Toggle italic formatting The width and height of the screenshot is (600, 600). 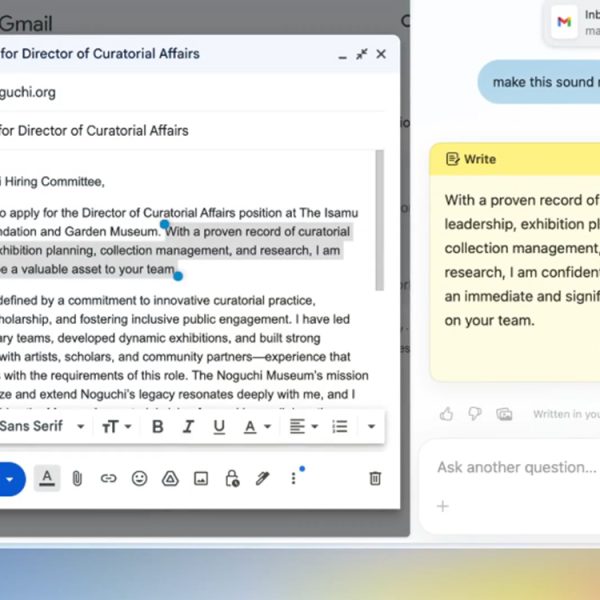pos(188,426)
